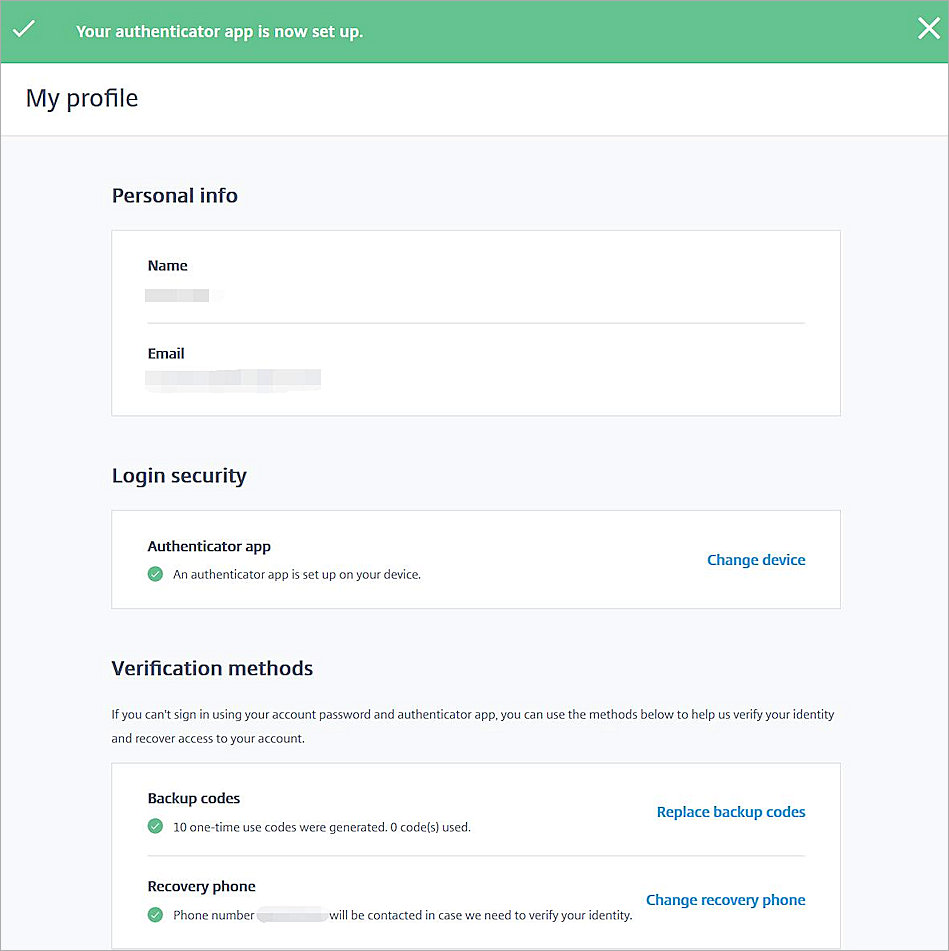Click the checkmark at the left of the setup notification
Viewport: 949px width, 951px height.
click(22, 28)
